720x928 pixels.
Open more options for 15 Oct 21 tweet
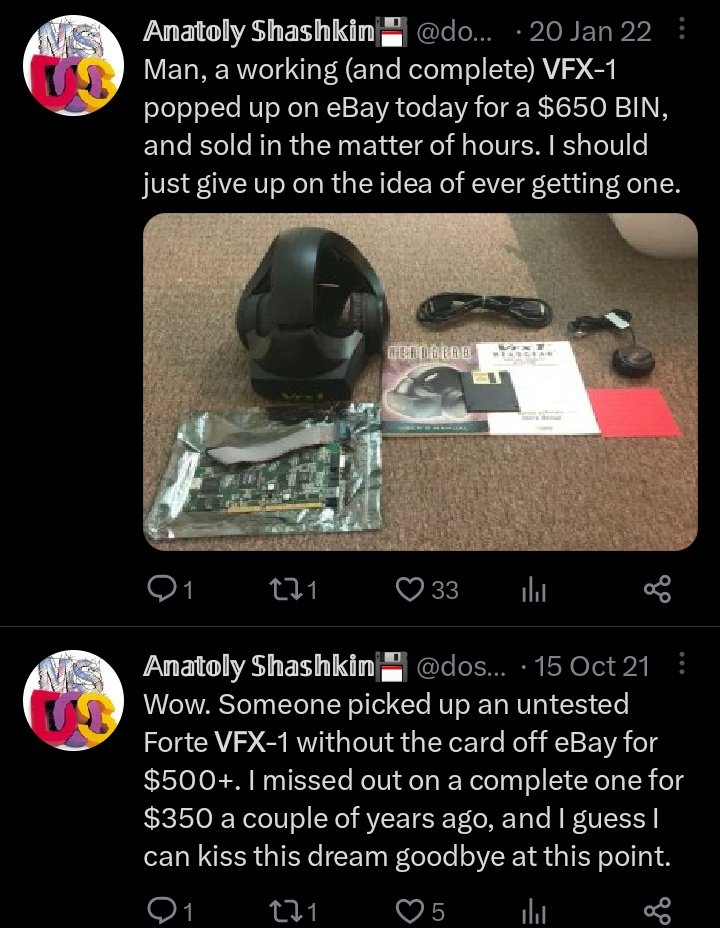click(681, 663)
